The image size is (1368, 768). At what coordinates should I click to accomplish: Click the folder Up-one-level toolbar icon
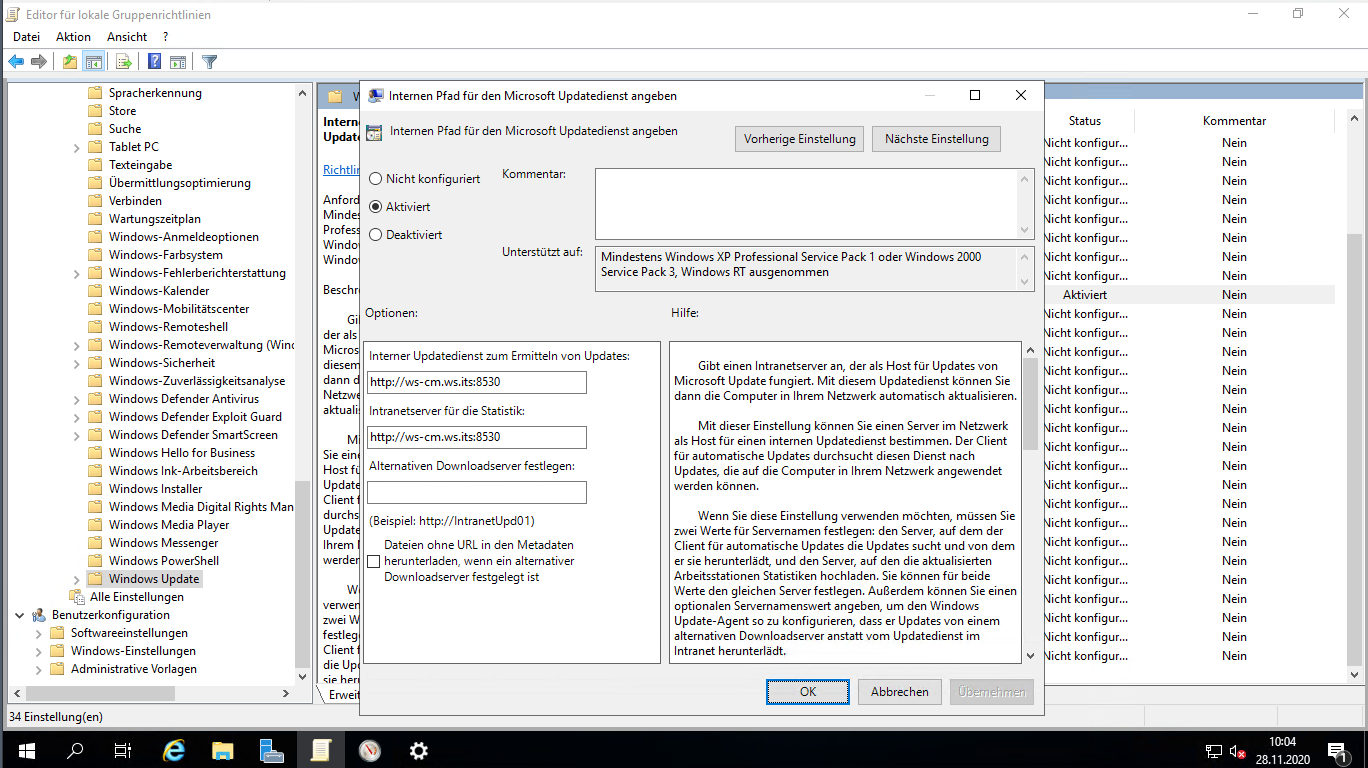69,62
